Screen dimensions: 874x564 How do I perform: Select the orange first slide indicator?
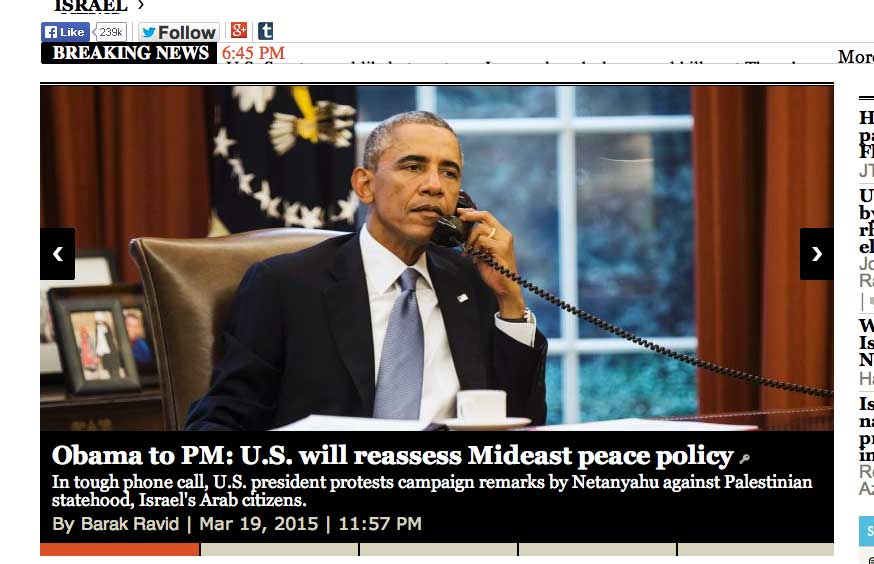point(120,550)
